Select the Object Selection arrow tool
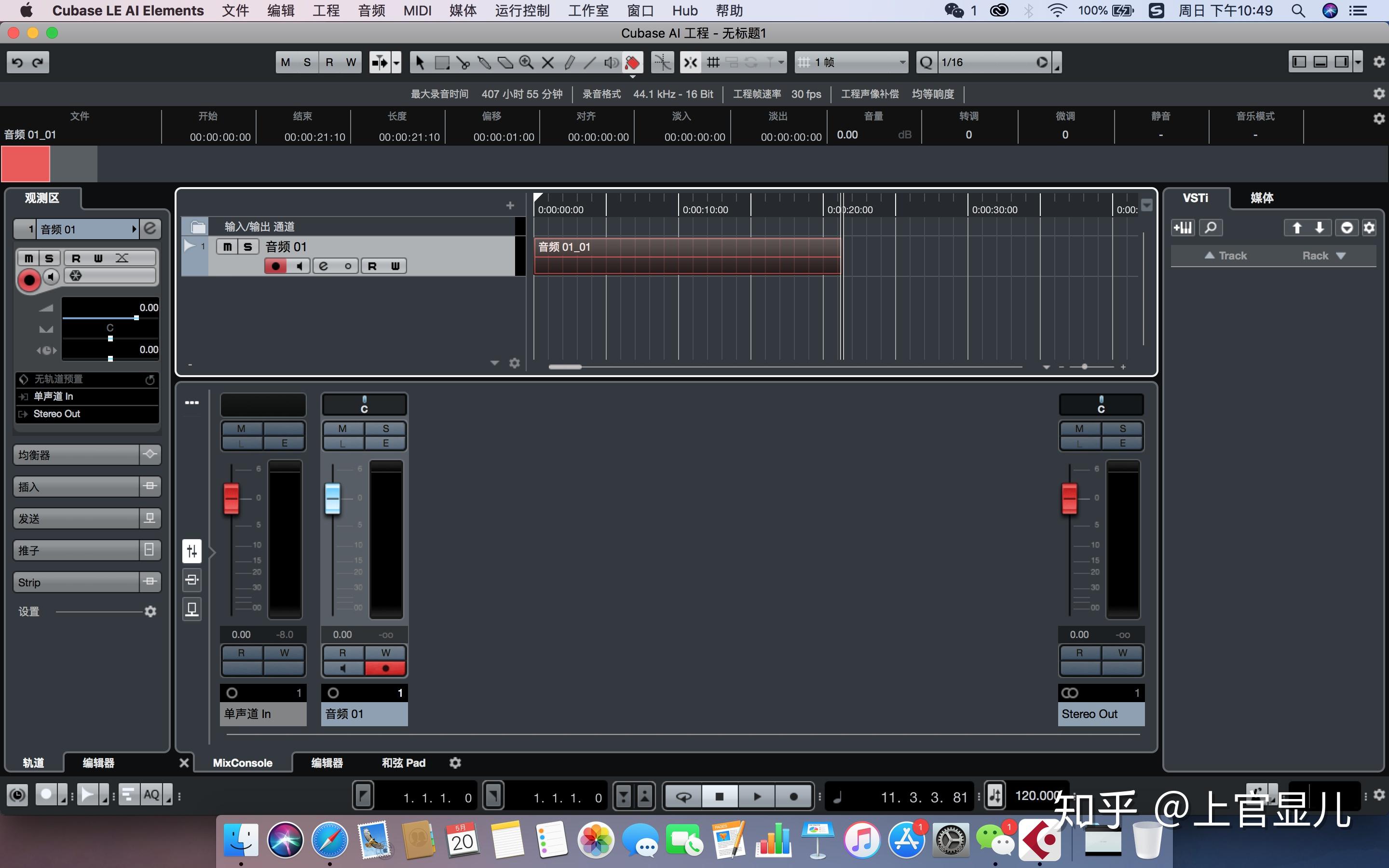The width and height of the screenshot is (1389, 868). click(420, 62)
